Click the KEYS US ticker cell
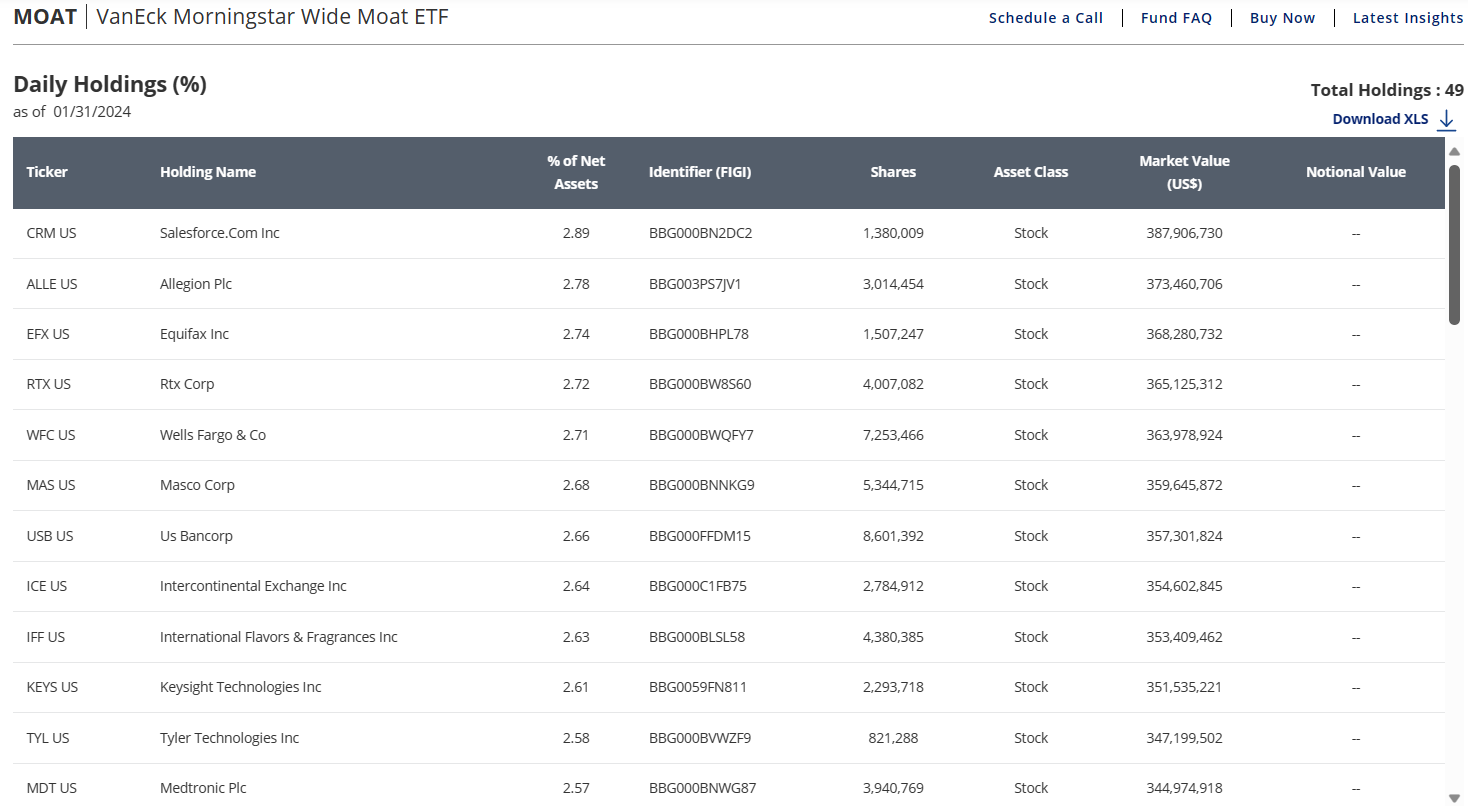1468x806 pixels. tap(52, 687)
